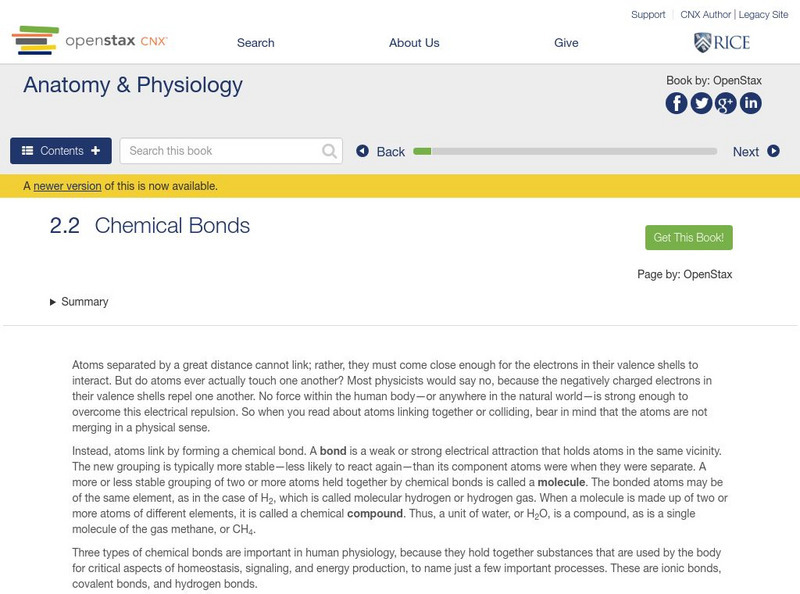The image size is (800, 594).
Task: Select the Give menu item
Action: click(566, 43)
